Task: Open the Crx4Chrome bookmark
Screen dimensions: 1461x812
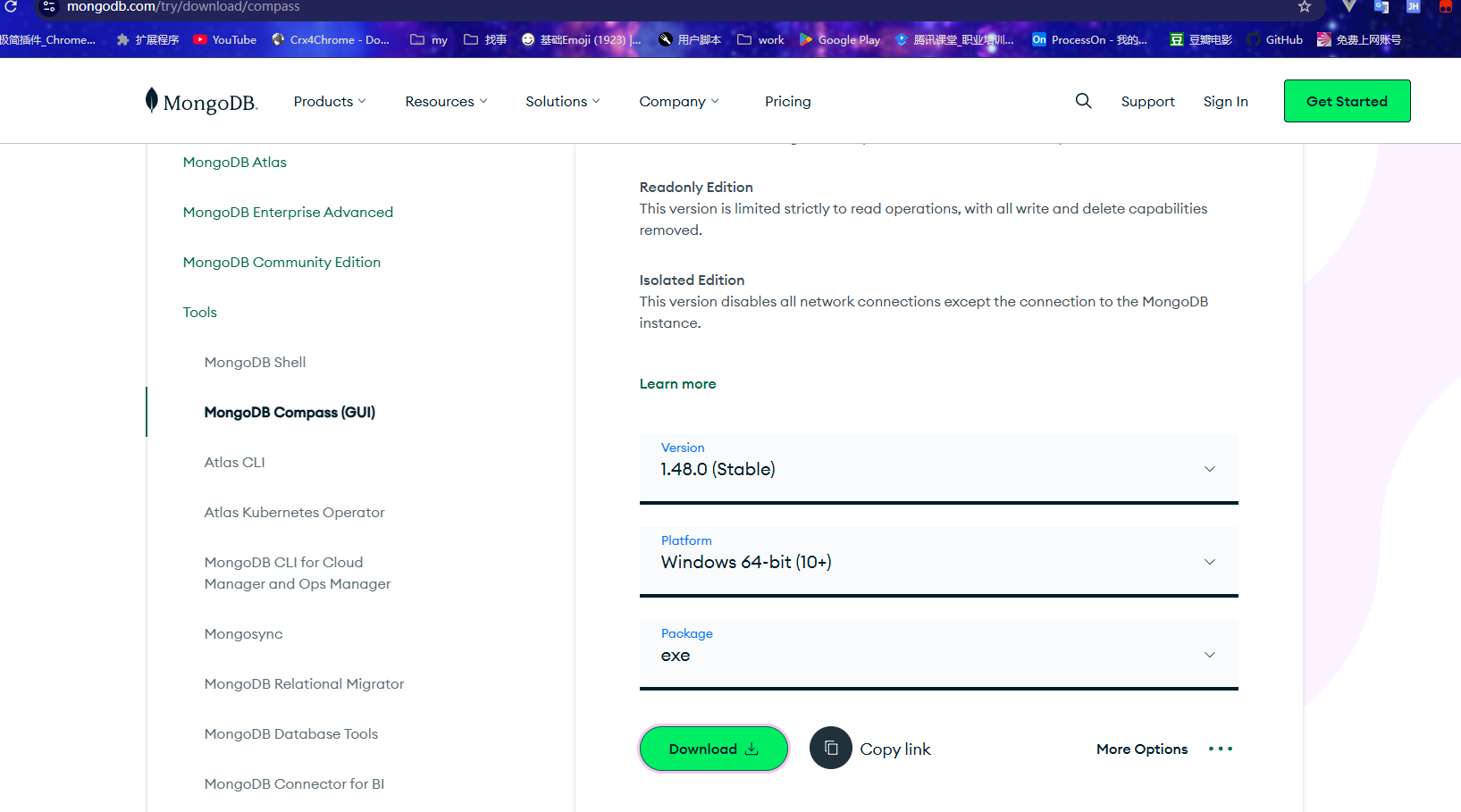Action: click(x=331, y=39)
